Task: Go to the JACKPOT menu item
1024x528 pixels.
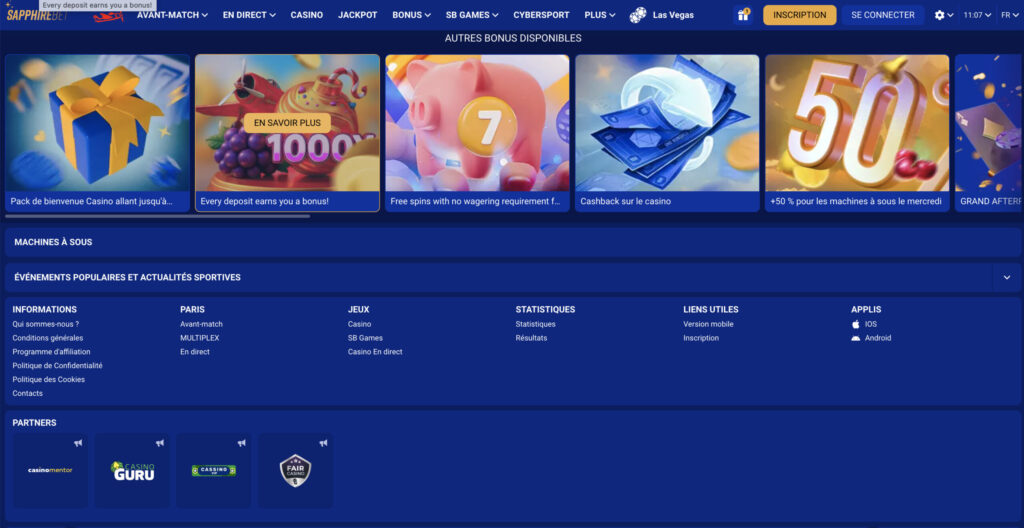Action: (x=357, y=15)
